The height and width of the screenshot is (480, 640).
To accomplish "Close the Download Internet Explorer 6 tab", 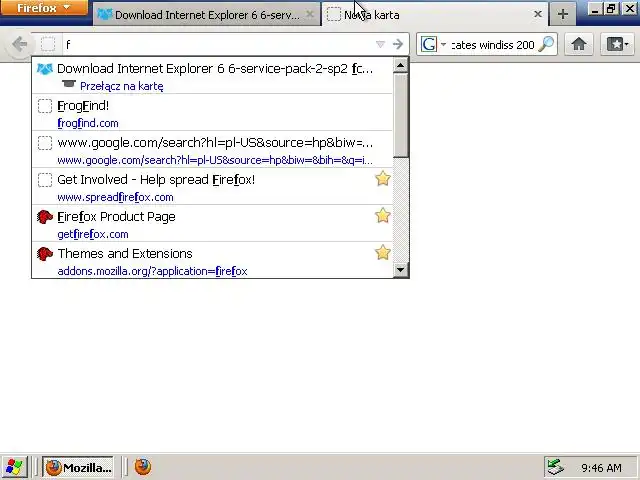I will click(310, 15).
